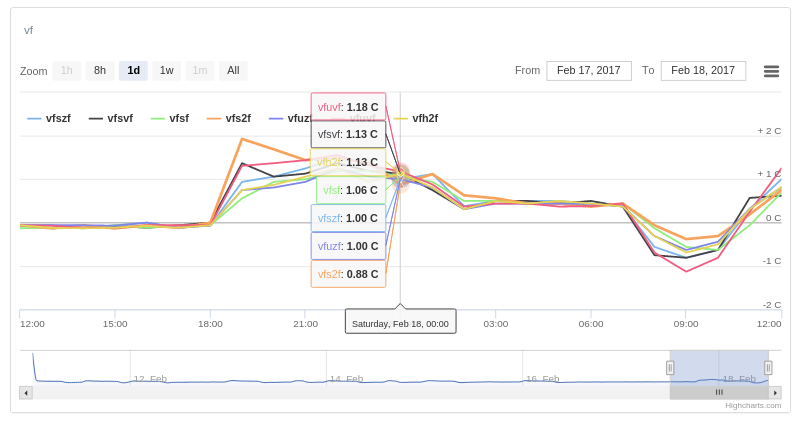The height and width of the screenshot is (427, 798).
Task: Switch zoom to 1w
Action: click(x=167, y=71)
